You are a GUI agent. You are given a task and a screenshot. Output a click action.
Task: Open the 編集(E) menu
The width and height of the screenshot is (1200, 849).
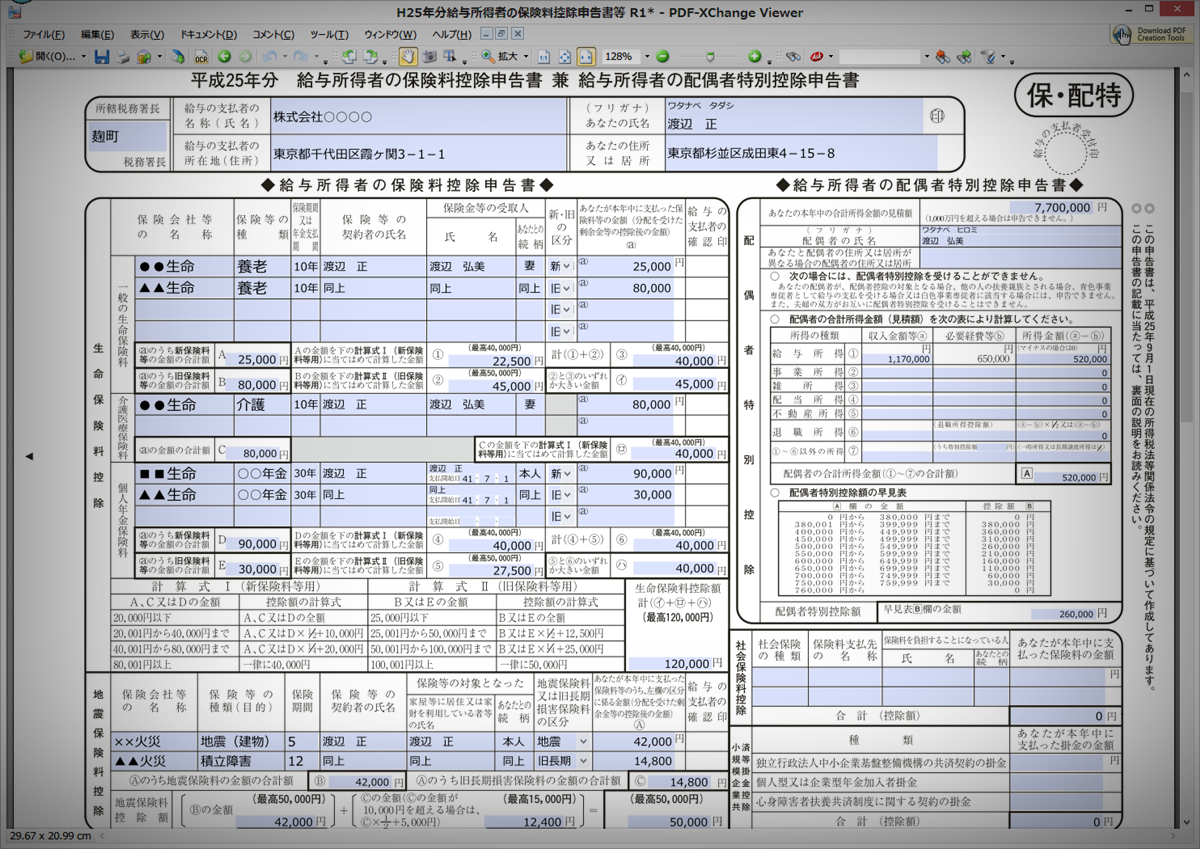[98, 34]
